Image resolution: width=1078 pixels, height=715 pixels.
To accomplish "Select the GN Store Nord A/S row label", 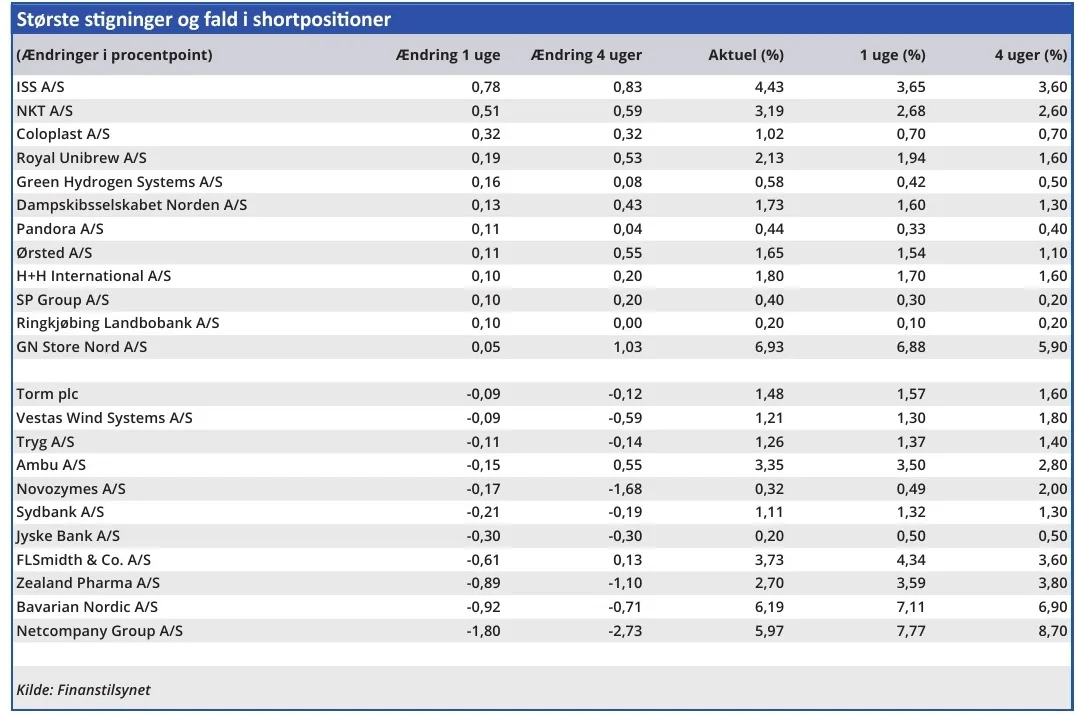I will (81, 347).
